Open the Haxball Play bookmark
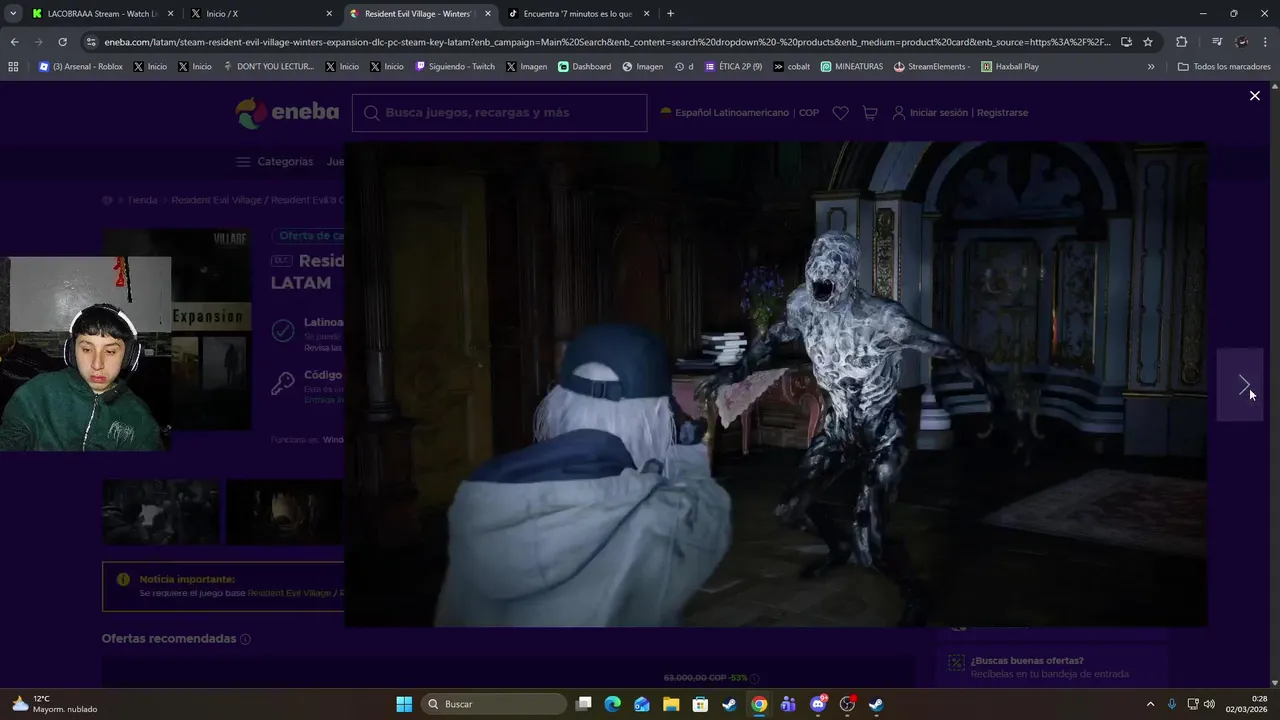The height and width of the screenshot is (720, 1280). 1010,67
